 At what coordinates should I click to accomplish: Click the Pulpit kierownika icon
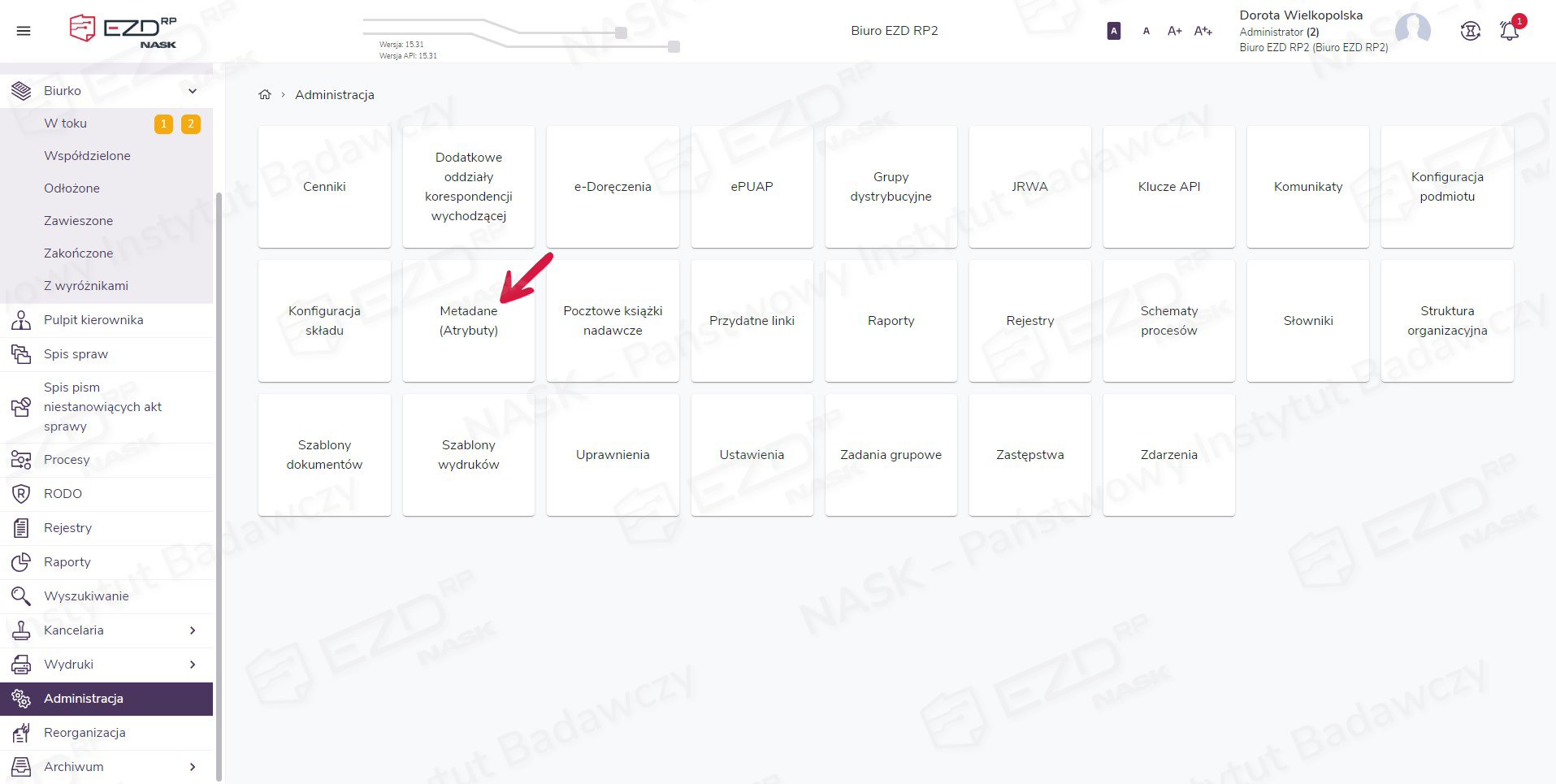[21, 320]
